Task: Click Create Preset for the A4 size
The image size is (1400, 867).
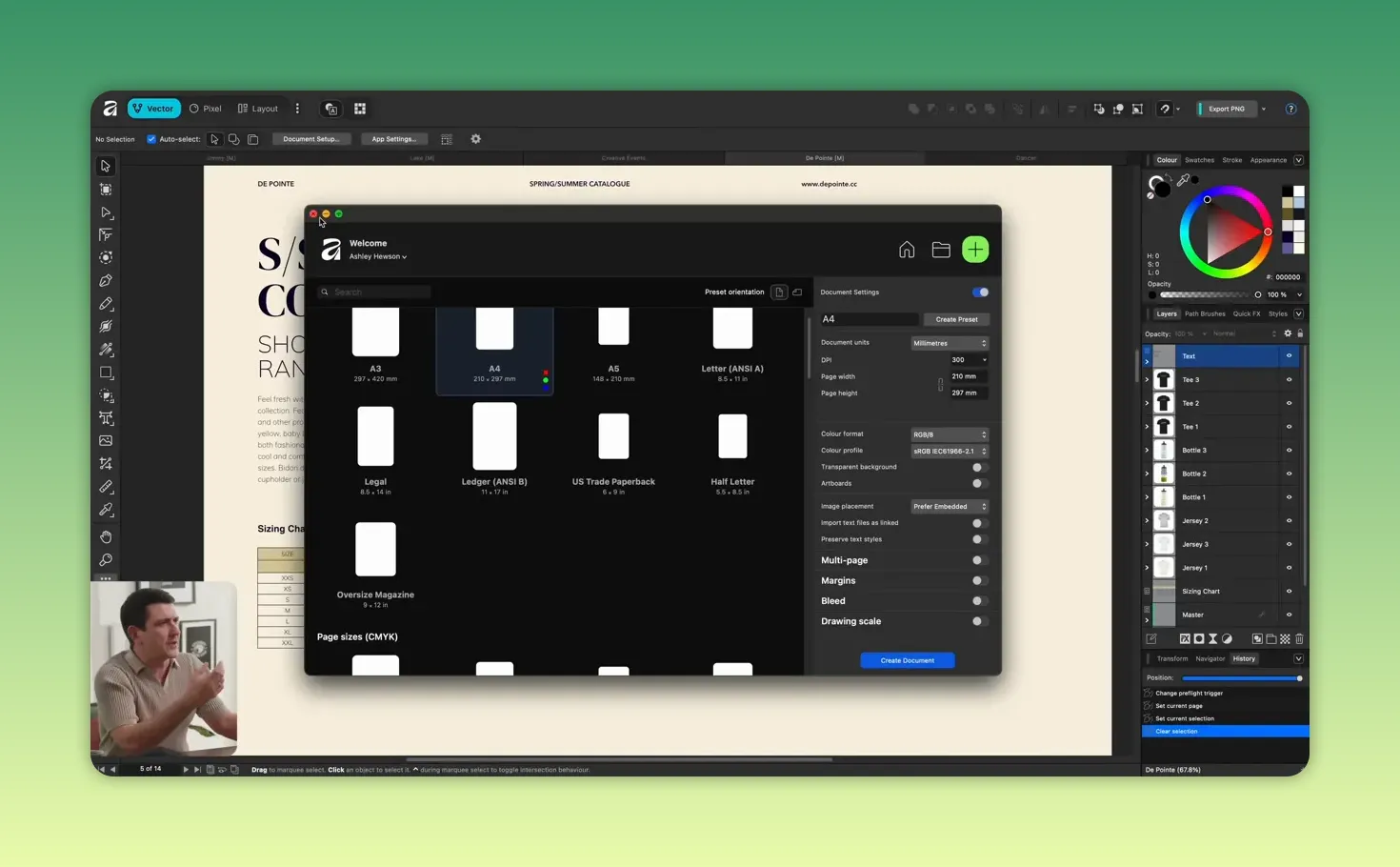Action: pos(956,319)
